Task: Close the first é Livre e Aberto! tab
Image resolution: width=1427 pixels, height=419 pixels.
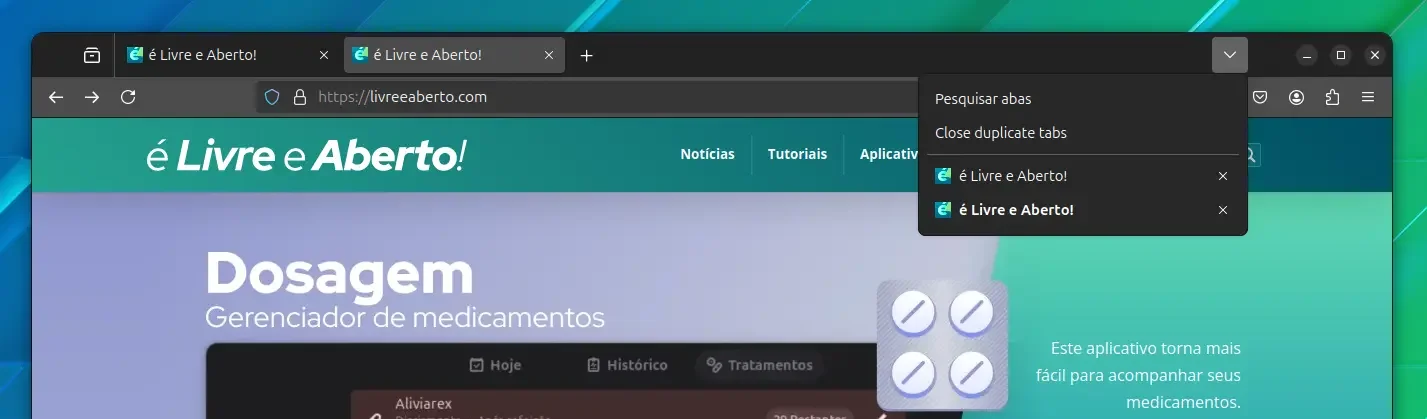Action: click(323, 55)
